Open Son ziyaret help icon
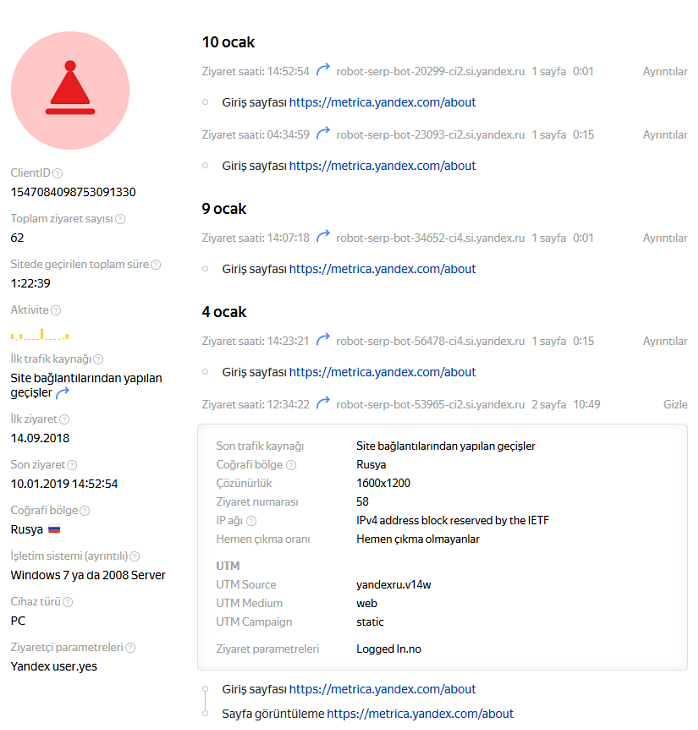This screenshot has width=698, height=730. coord(72,465)
